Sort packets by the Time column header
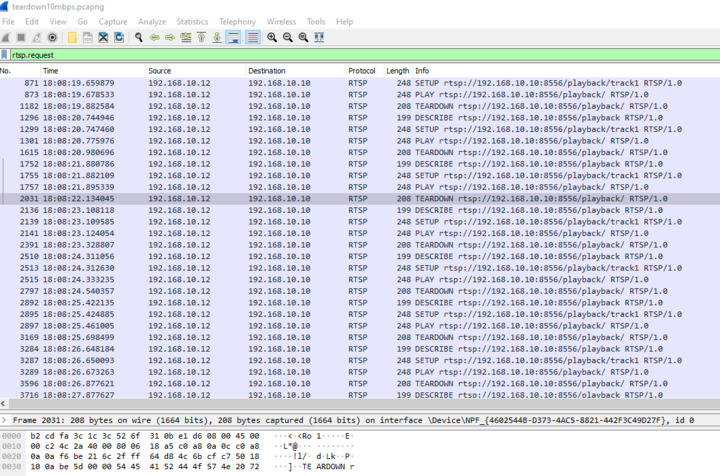Image resolution: width=720 pixels, height=476 pixels. (x=50, y=71)
